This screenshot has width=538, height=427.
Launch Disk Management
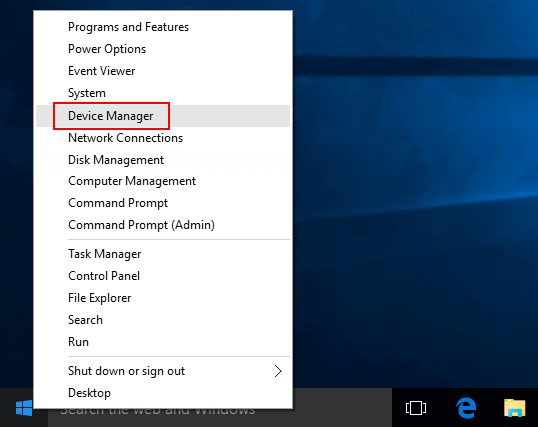(x=163, y=160)
